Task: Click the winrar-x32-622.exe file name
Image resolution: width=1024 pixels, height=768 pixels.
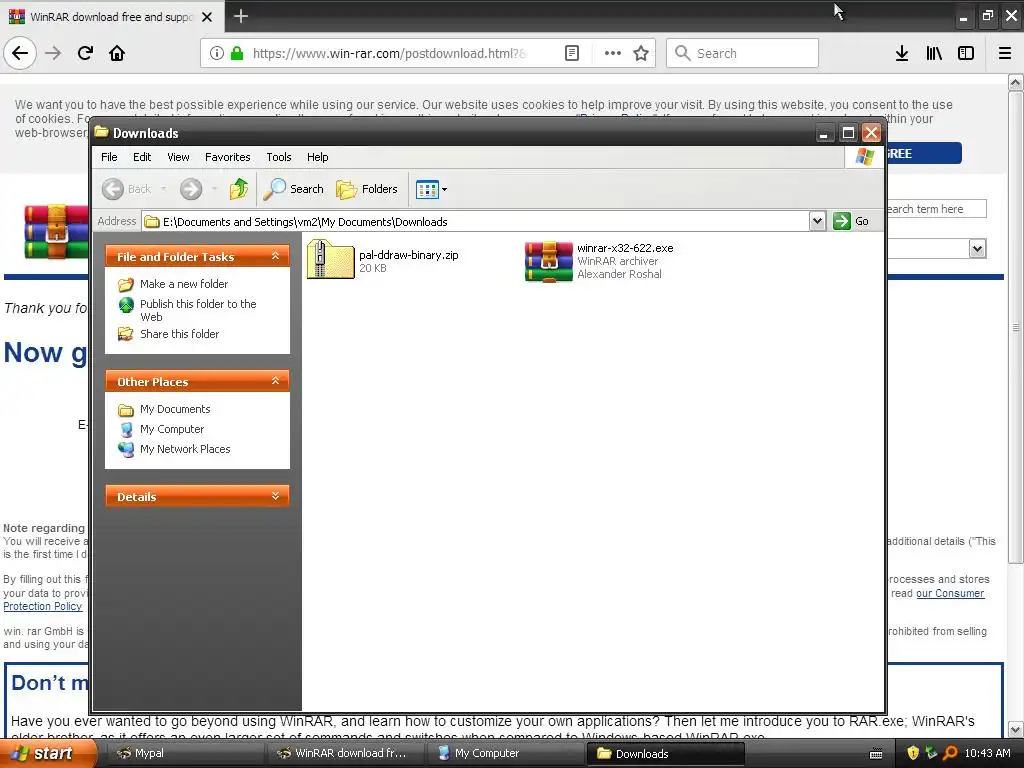Action: tap(625, 248)
